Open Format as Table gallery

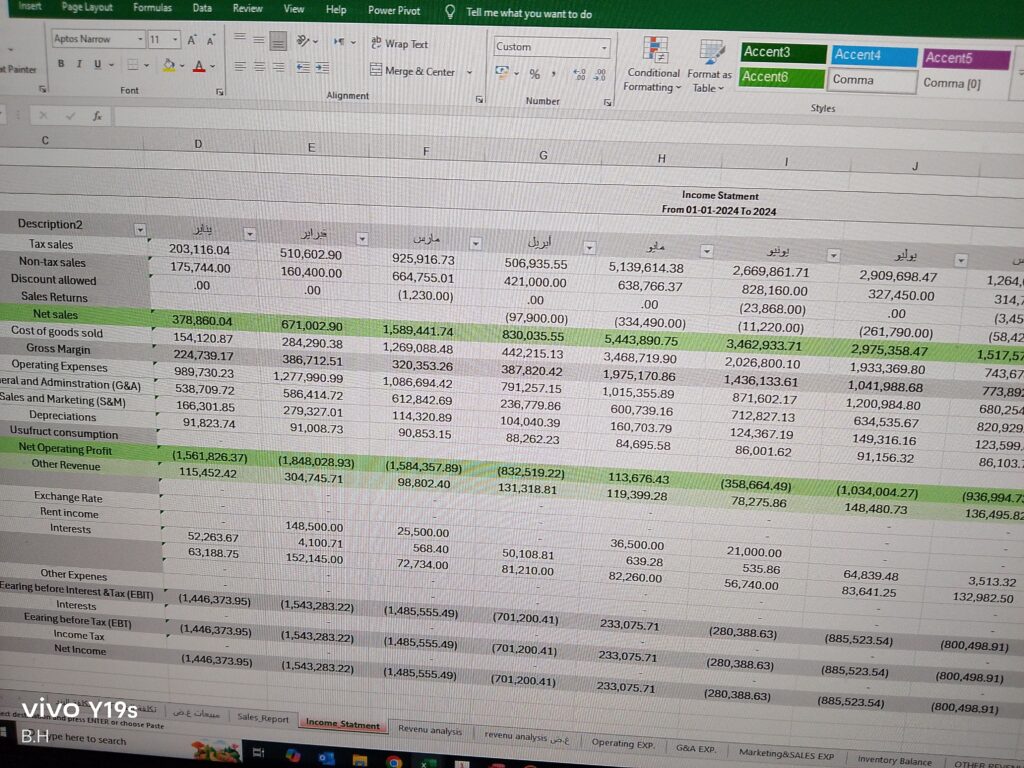coord(709,67)
